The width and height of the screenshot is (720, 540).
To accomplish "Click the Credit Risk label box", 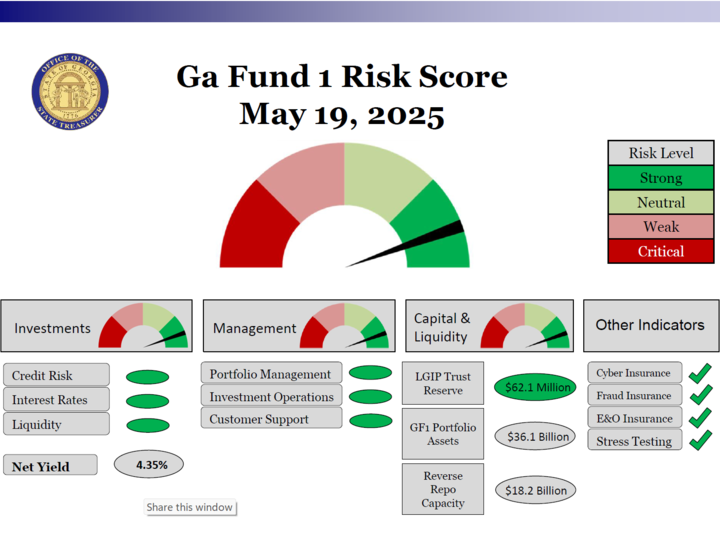I will point(56,375).
